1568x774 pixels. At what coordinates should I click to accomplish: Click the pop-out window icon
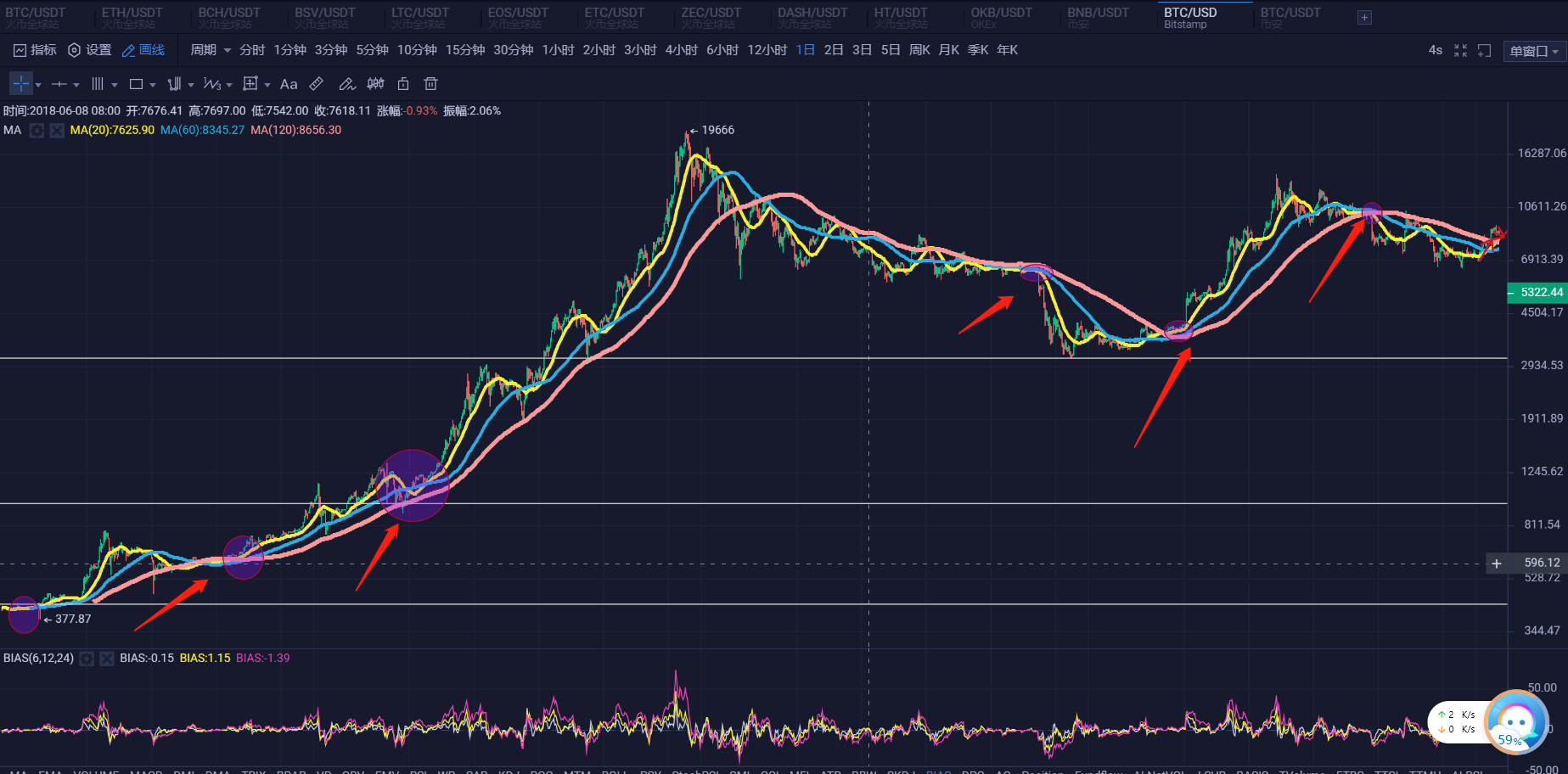[1484, 51]
